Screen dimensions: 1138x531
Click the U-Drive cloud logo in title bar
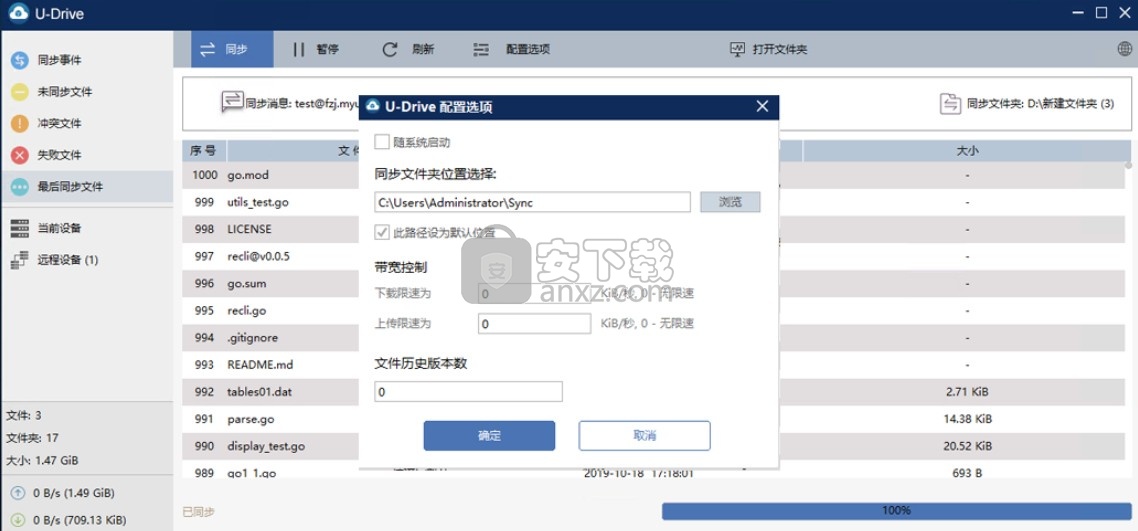coord(18,14)
